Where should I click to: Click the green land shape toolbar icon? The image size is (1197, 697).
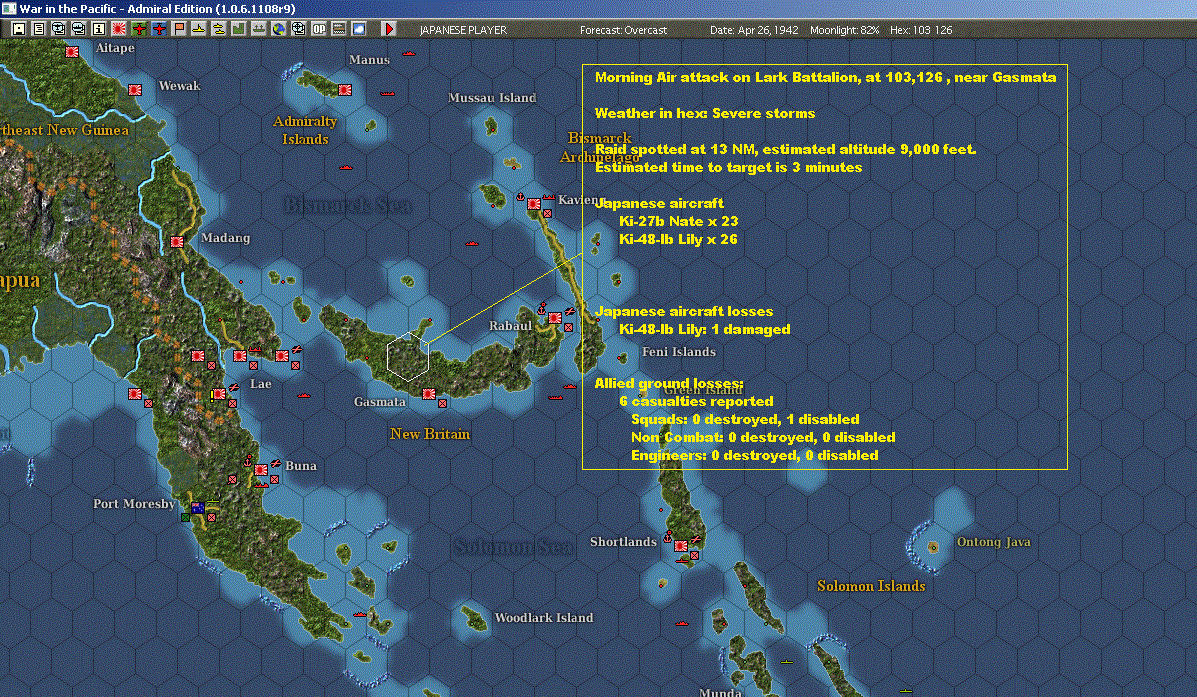click(x=238, y=29)
